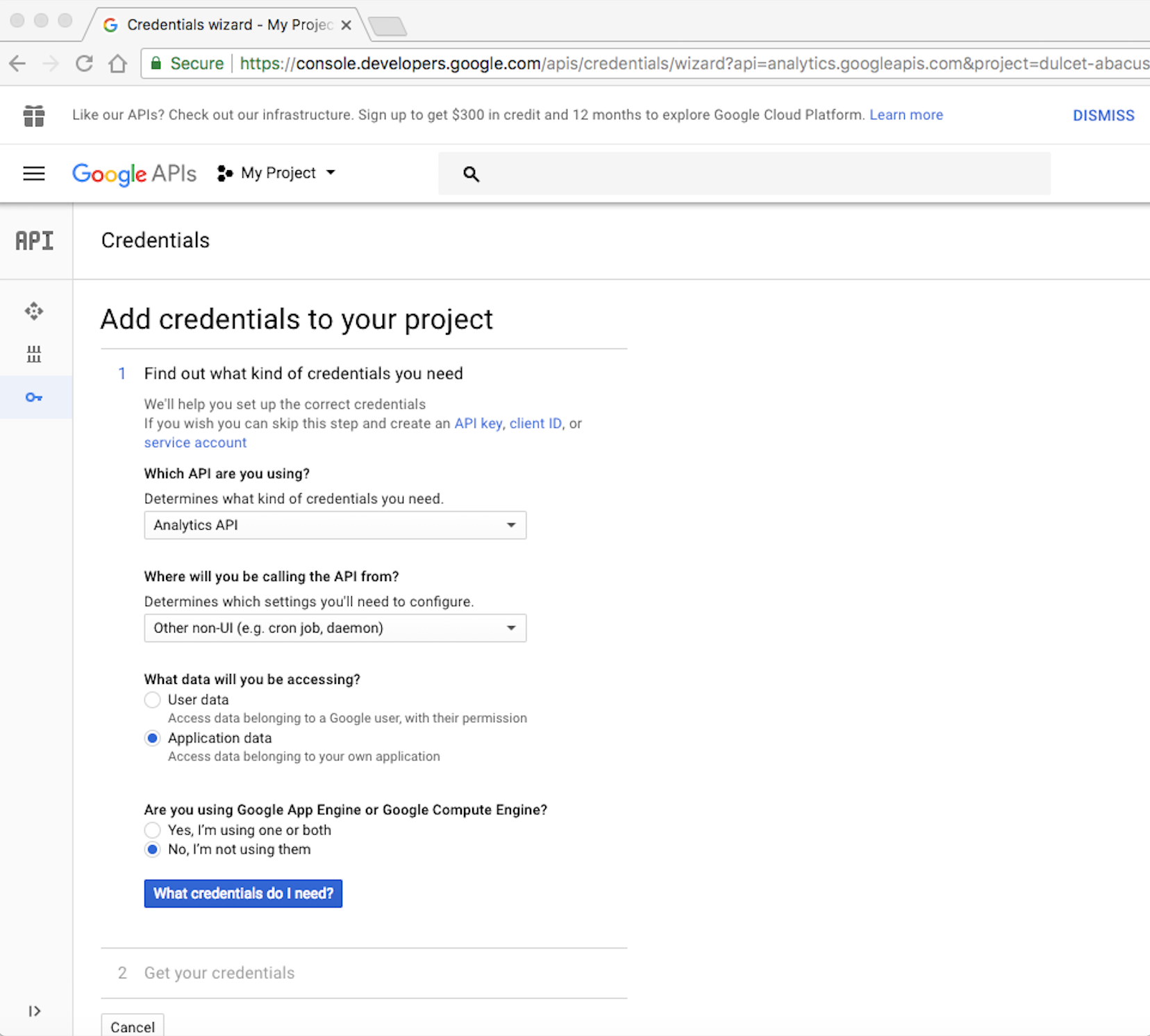1150x1036 pixels.
Task: Click the service account link
Action: point(195,443)
